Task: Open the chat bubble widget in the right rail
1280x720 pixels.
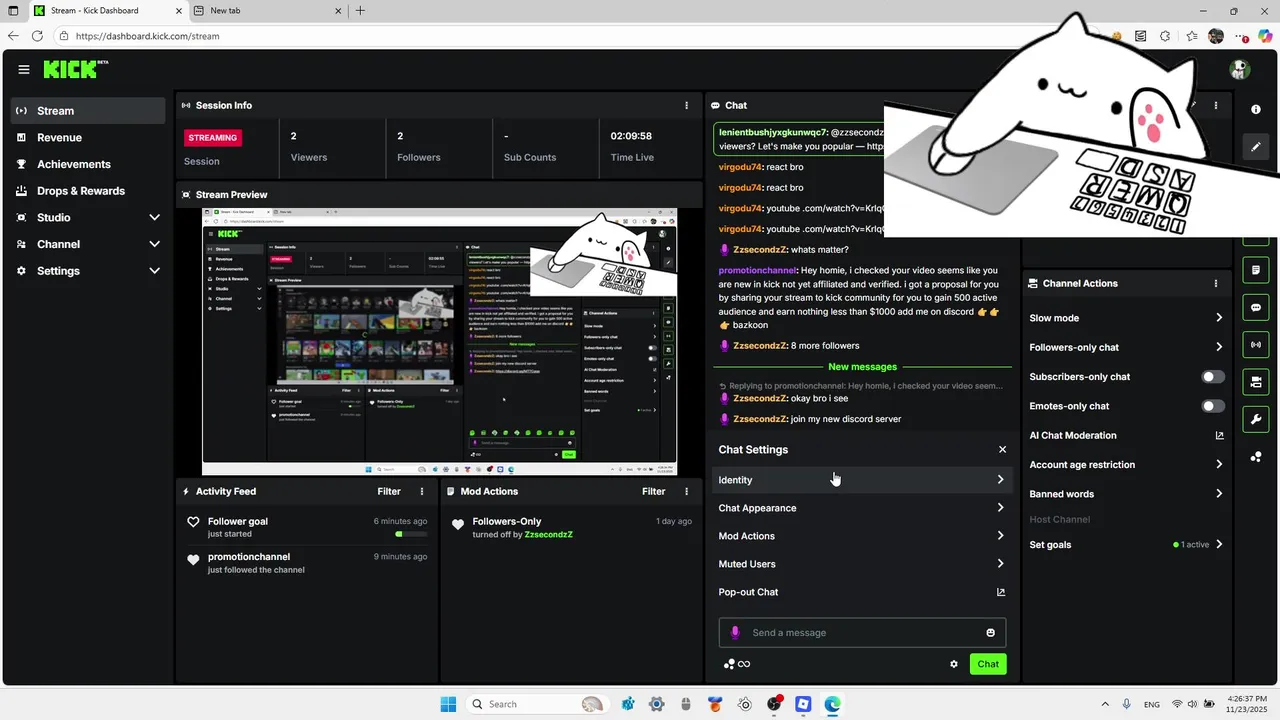Action: [x=1256, y=307]
